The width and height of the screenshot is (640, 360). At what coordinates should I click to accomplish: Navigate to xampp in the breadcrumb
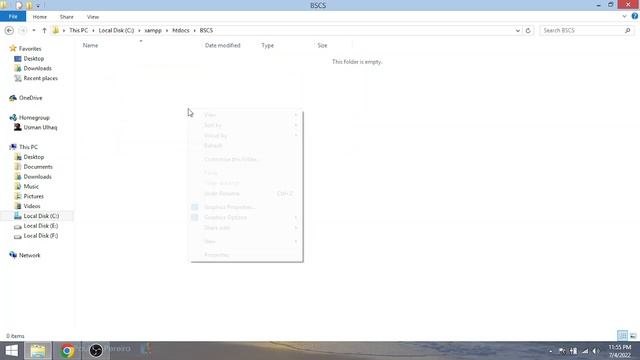[x=153, y=31]
